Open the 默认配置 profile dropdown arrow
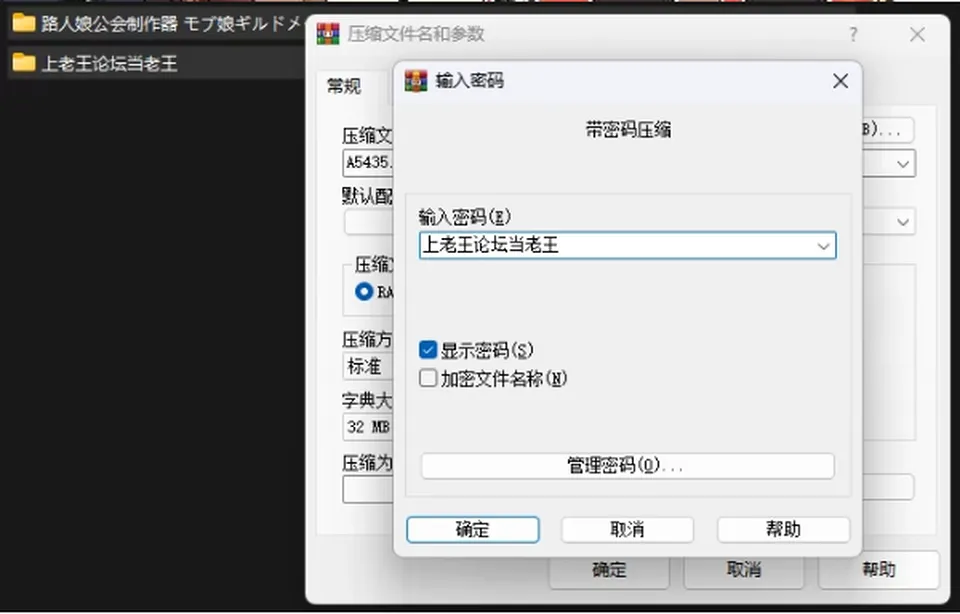 pos(902,222)
